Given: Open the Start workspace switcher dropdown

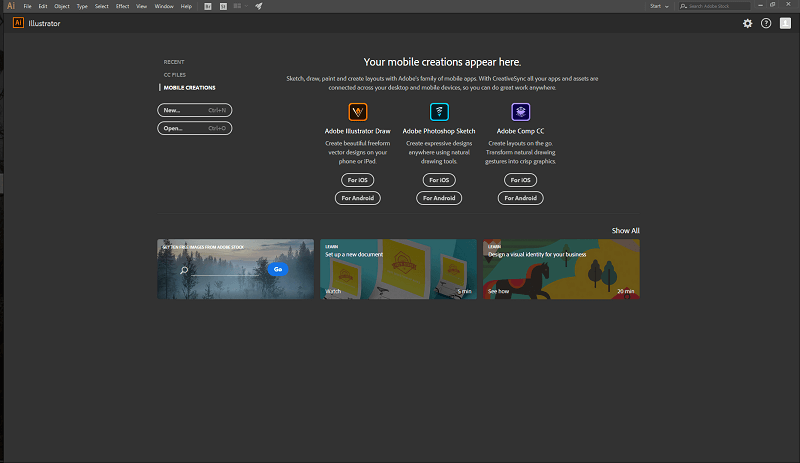Looking at the screenshot, I should click(x=659, y=6).
